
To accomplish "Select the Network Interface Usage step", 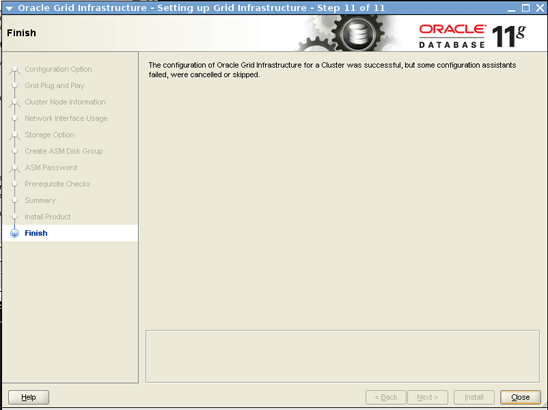I will (x=66, y=118).
